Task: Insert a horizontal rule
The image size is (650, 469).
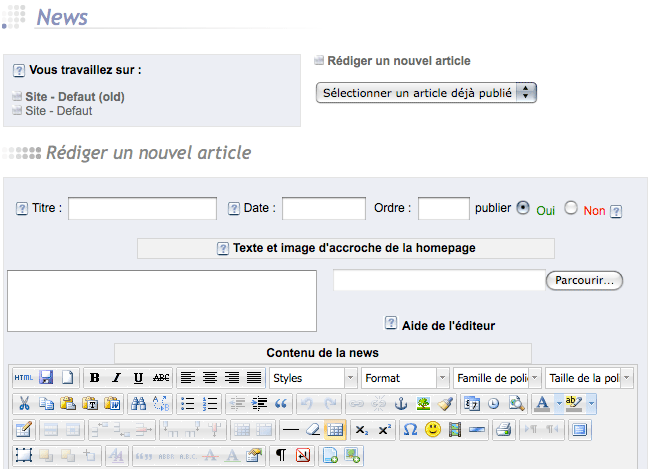Action: (291, 430)
